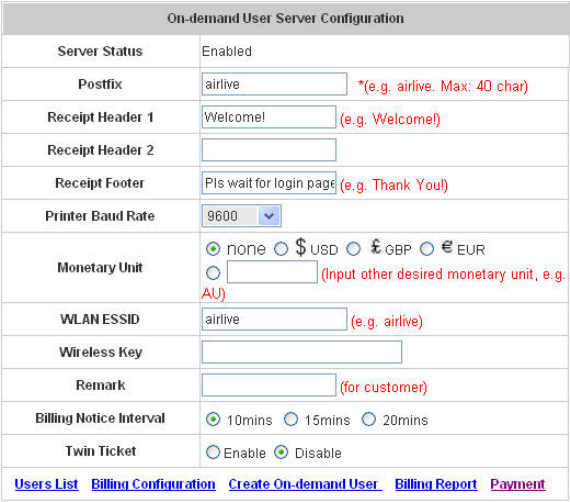The image size is (570, 502).
Task: Open the Payment link
Action: click(518, 484)
